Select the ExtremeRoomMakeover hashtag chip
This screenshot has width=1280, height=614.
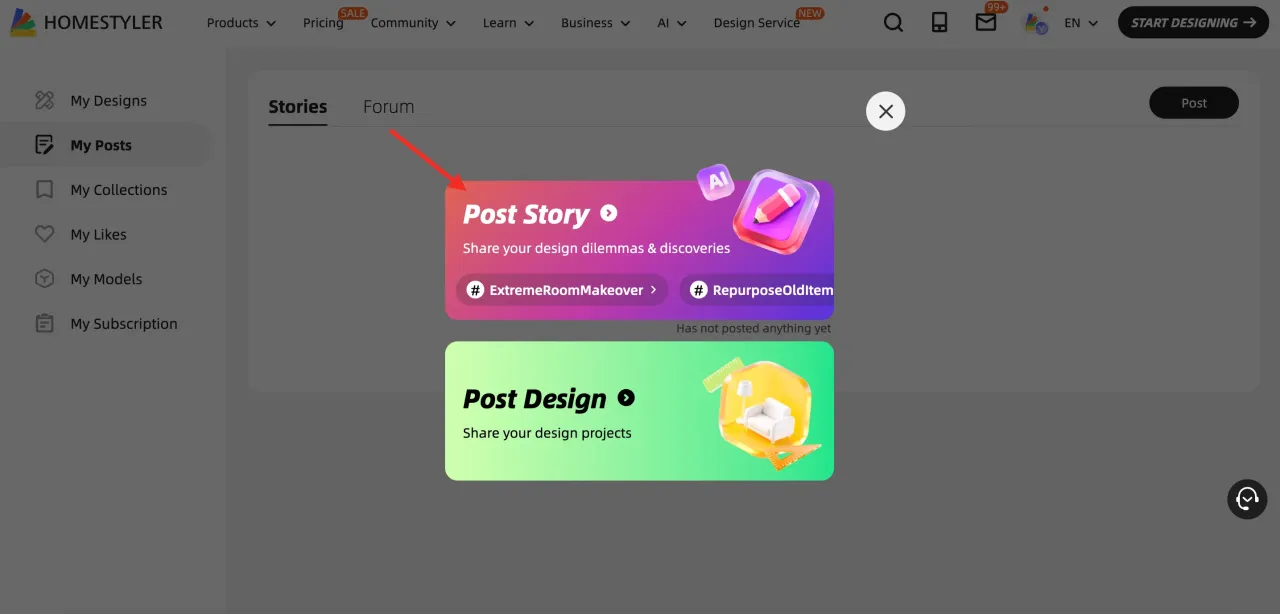(562, 290)
